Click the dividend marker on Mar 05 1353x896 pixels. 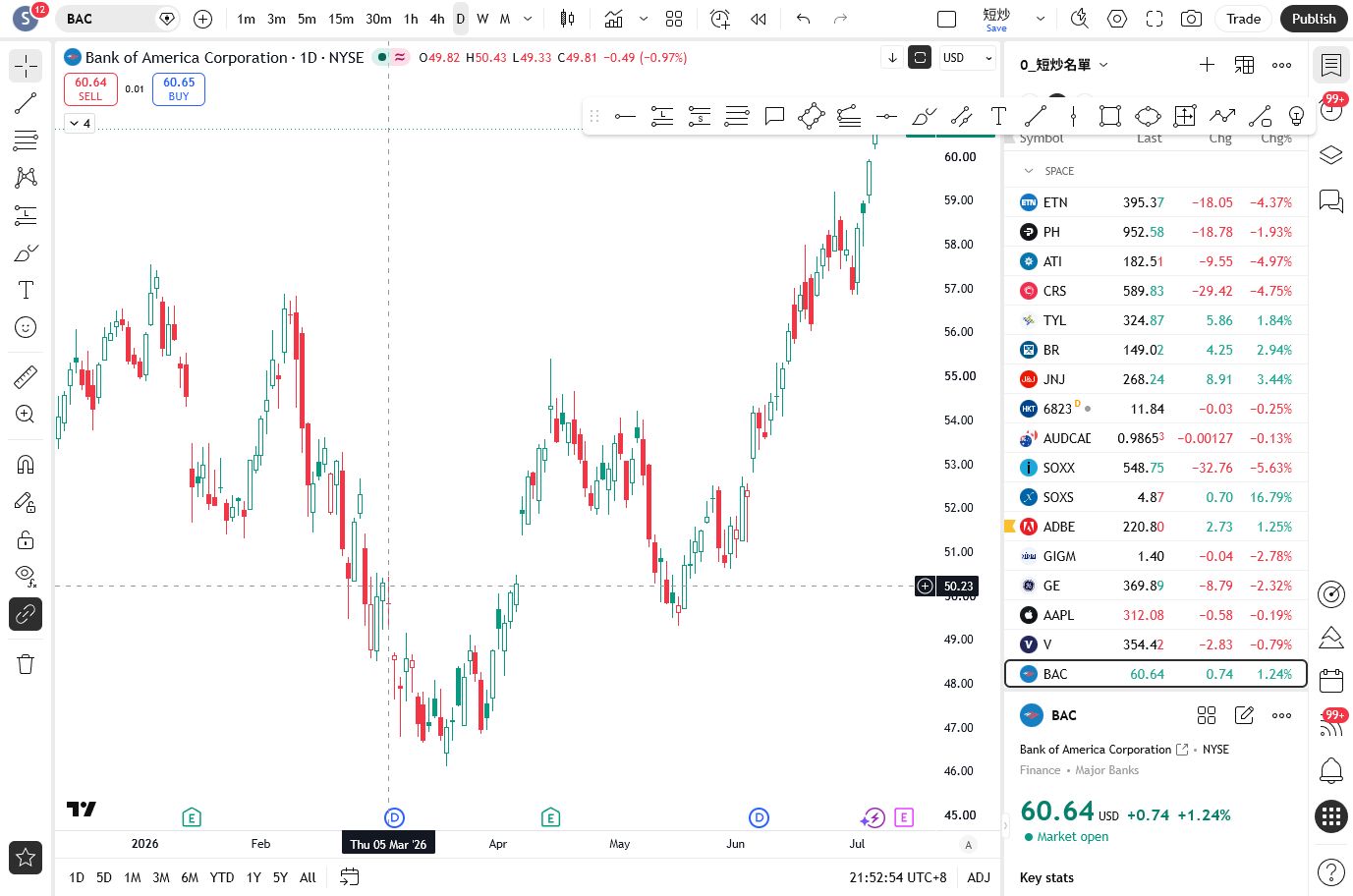(394, 817)
